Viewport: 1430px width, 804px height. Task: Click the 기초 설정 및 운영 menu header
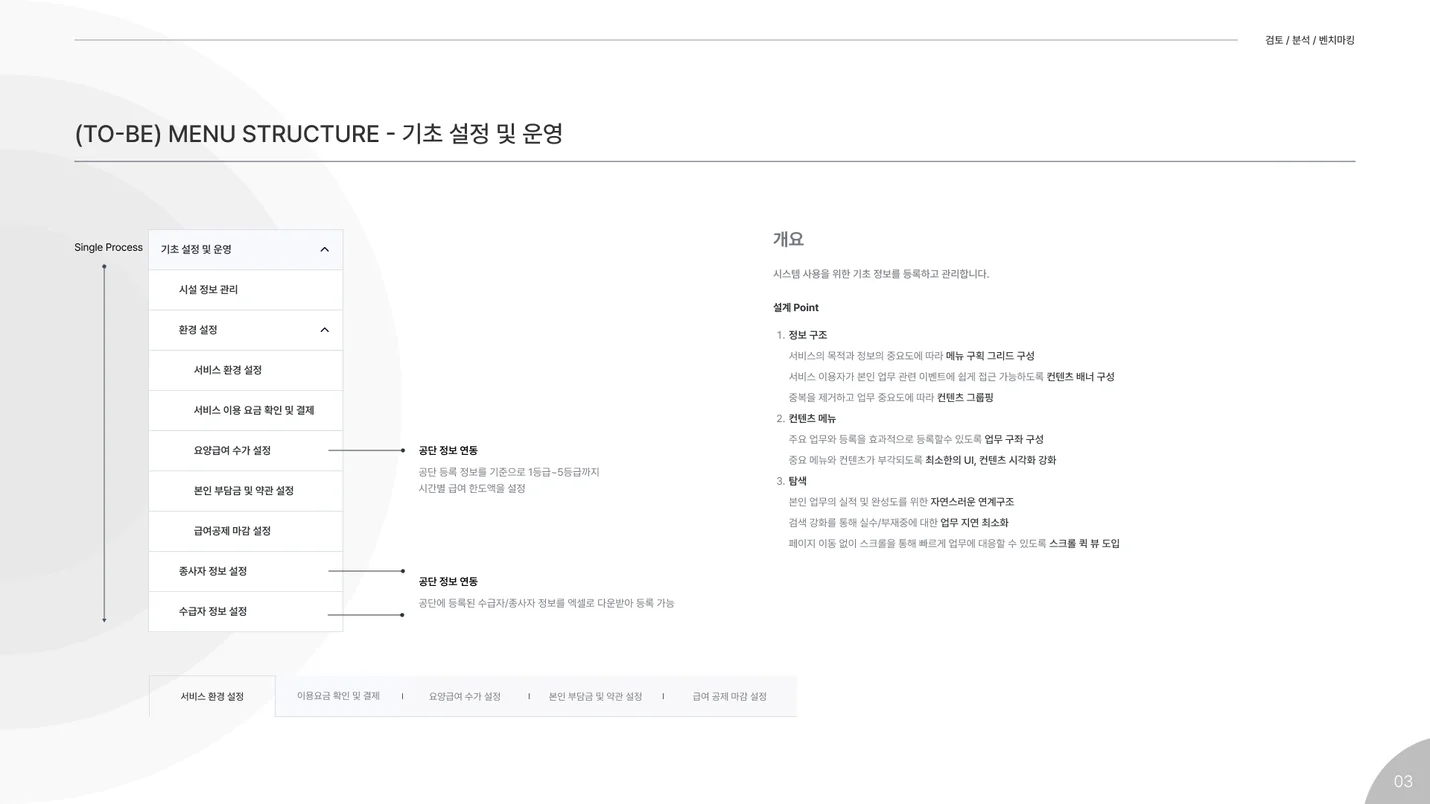click(245, 249)
